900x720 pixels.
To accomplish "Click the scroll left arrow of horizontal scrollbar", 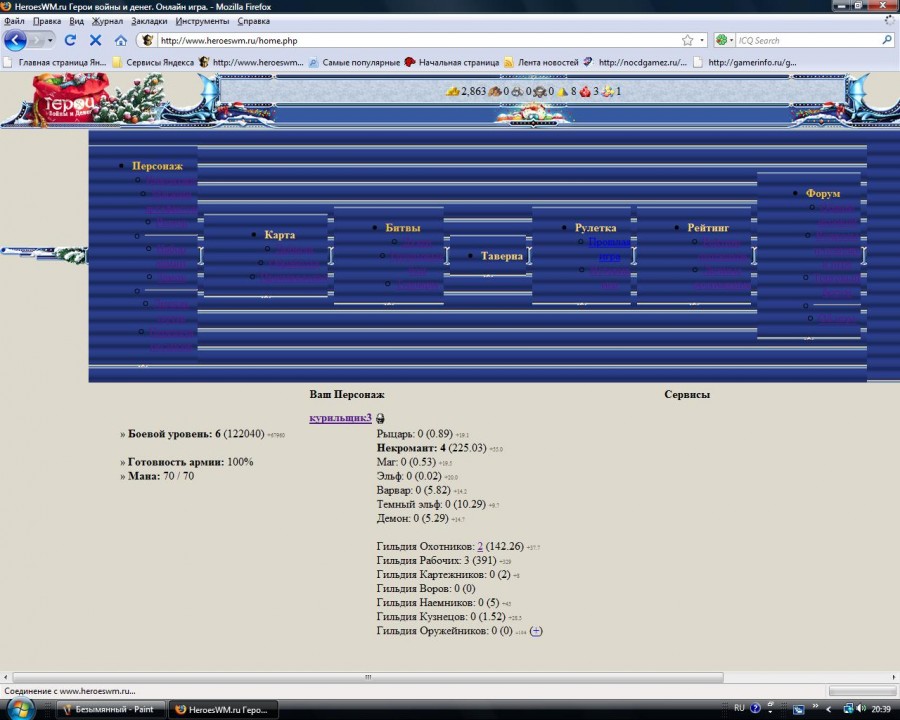I will click(x=6, y=677).
